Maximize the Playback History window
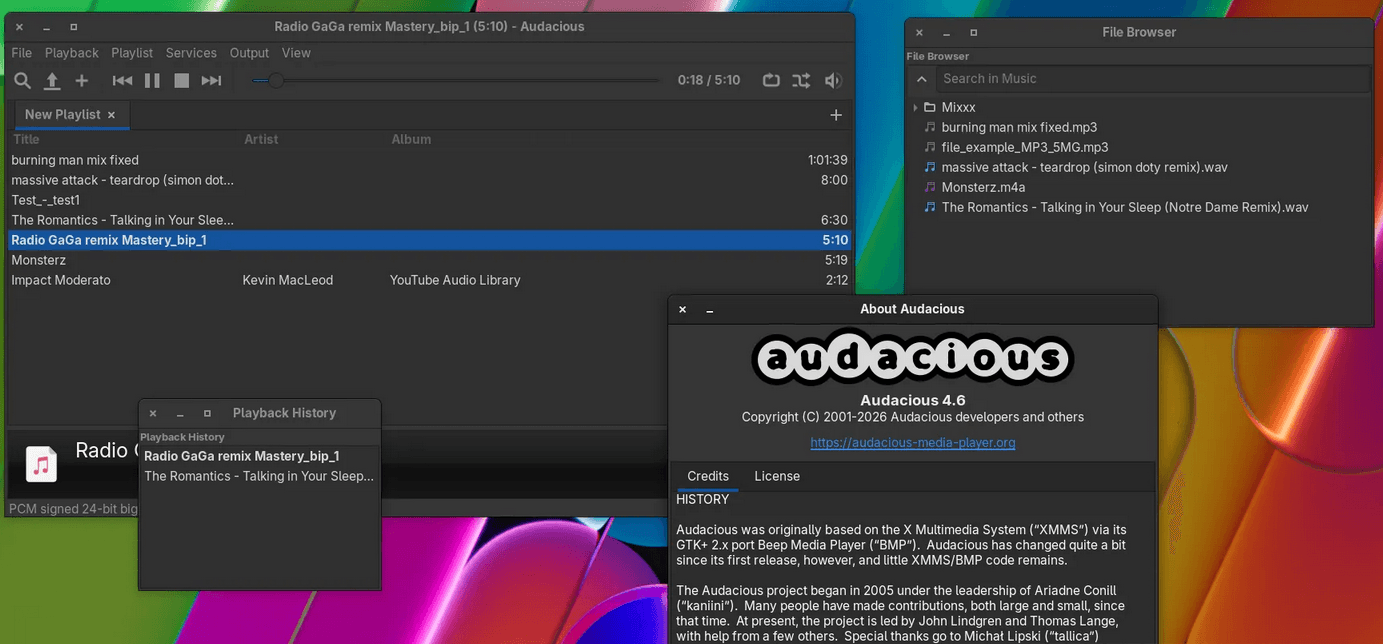 coord(207,413)
